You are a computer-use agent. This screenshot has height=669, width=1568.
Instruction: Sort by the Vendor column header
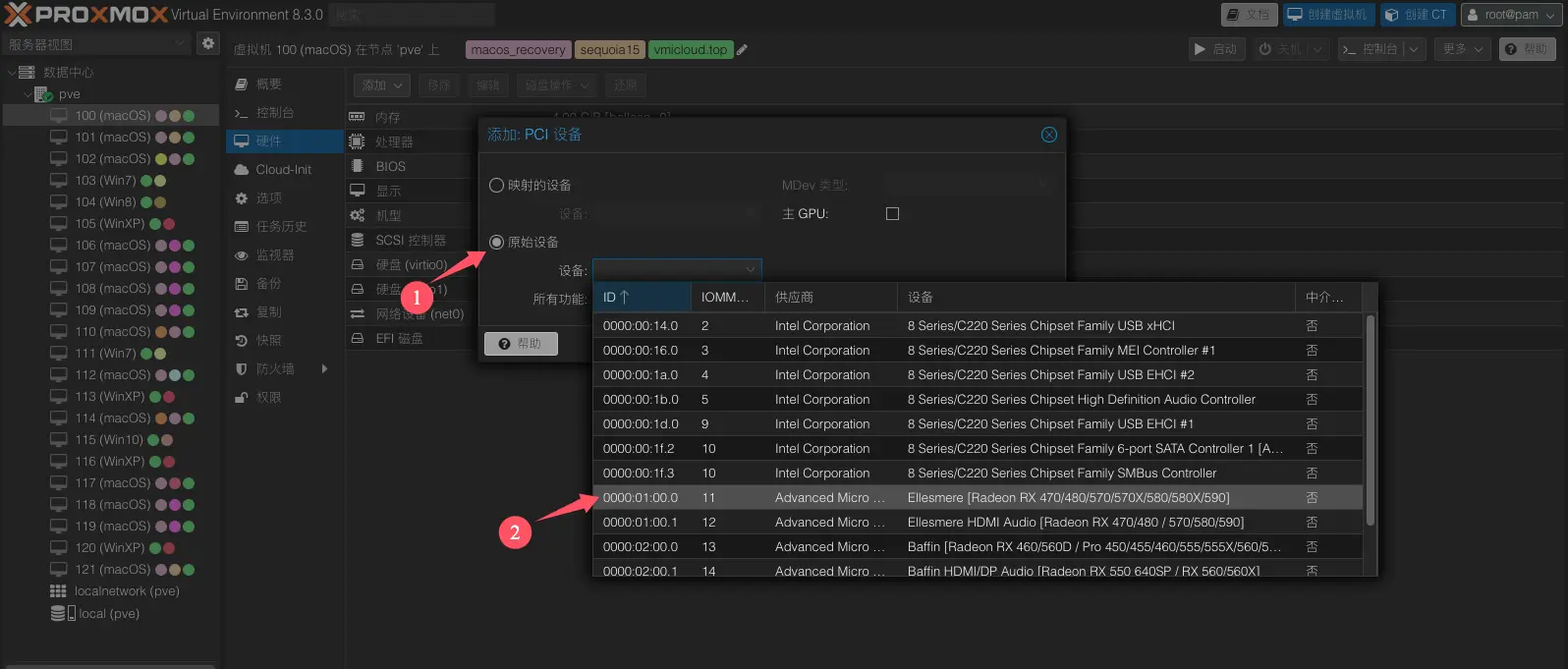click(x=831, y=297)
